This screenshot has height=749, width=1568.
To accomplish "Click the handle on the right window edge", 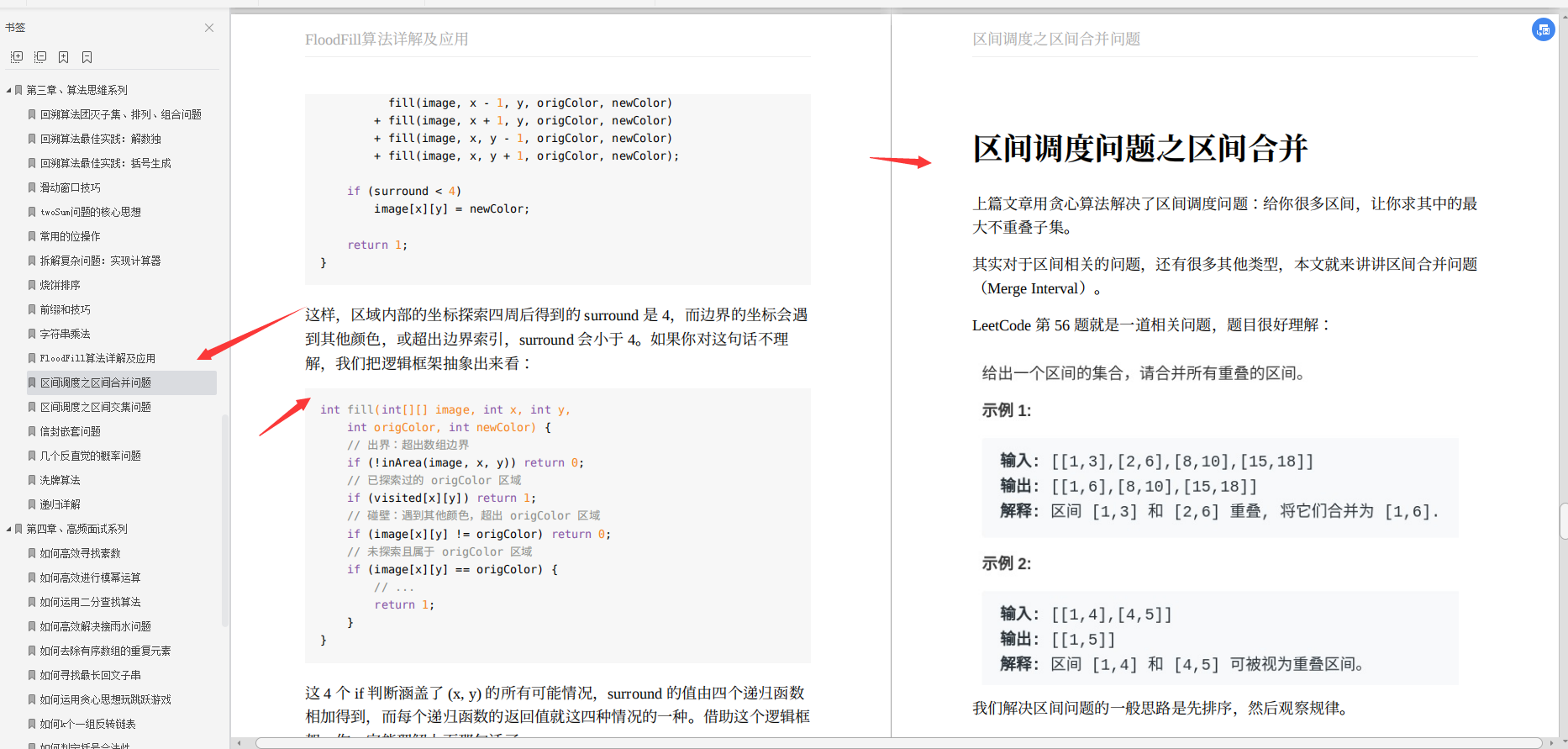I will coord(1564,520).
